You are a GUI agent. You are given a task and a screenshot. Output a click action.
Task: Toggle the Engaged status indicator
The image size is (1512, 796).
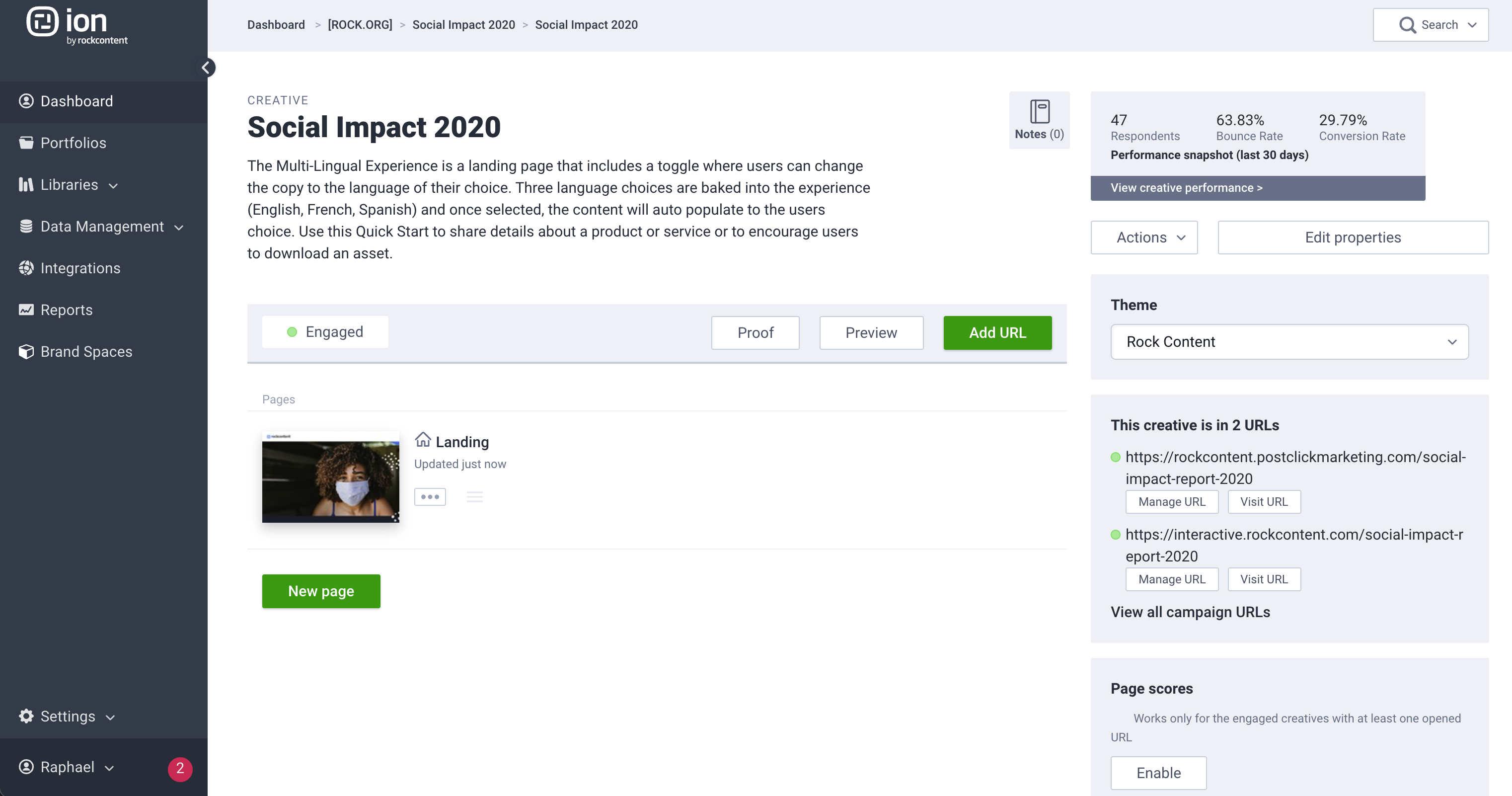[x=325, y=332]
